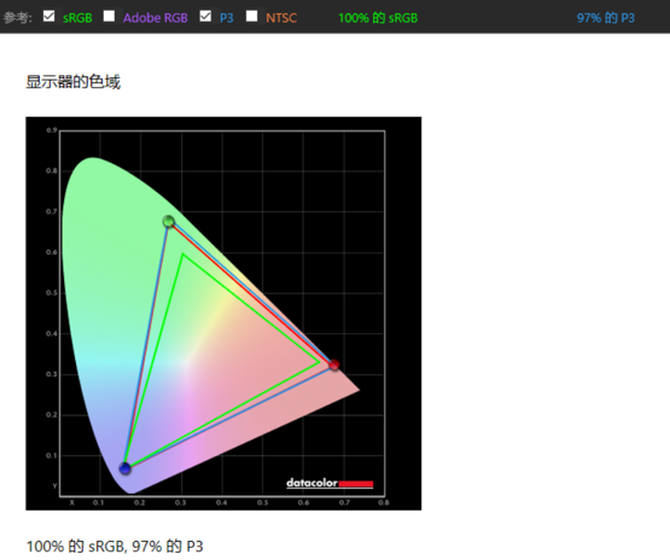This screenshot has width=670, height=560.
Task: Enable the Adobe RGB reference checkbox
Action: coord(109,17)
